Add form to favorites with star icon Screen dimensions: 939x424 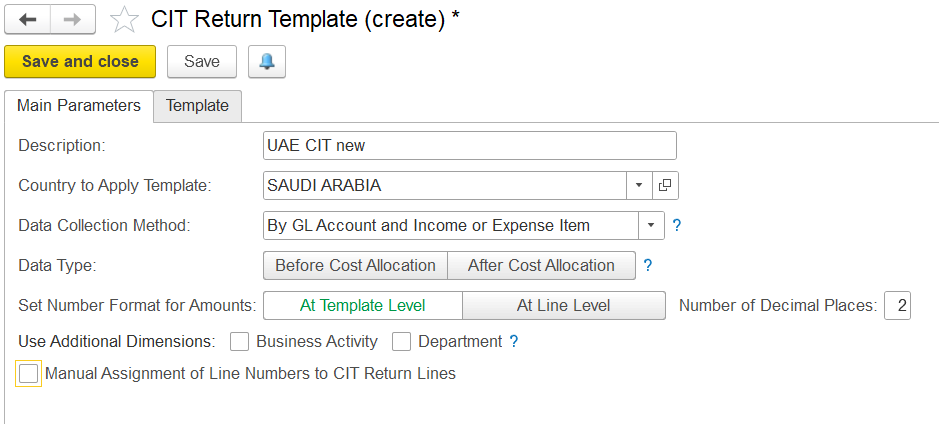(x=124, y=20)
